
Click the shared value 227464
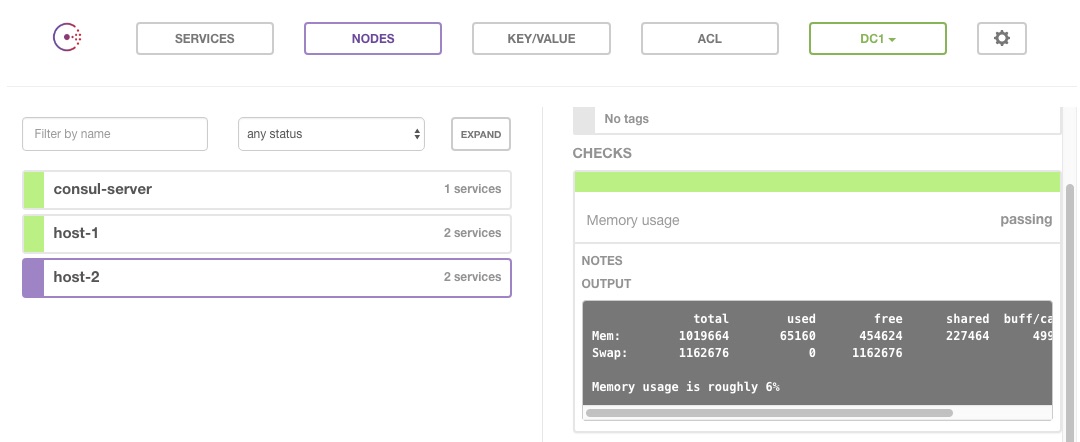pyautogui.click(x=967, y=336)
